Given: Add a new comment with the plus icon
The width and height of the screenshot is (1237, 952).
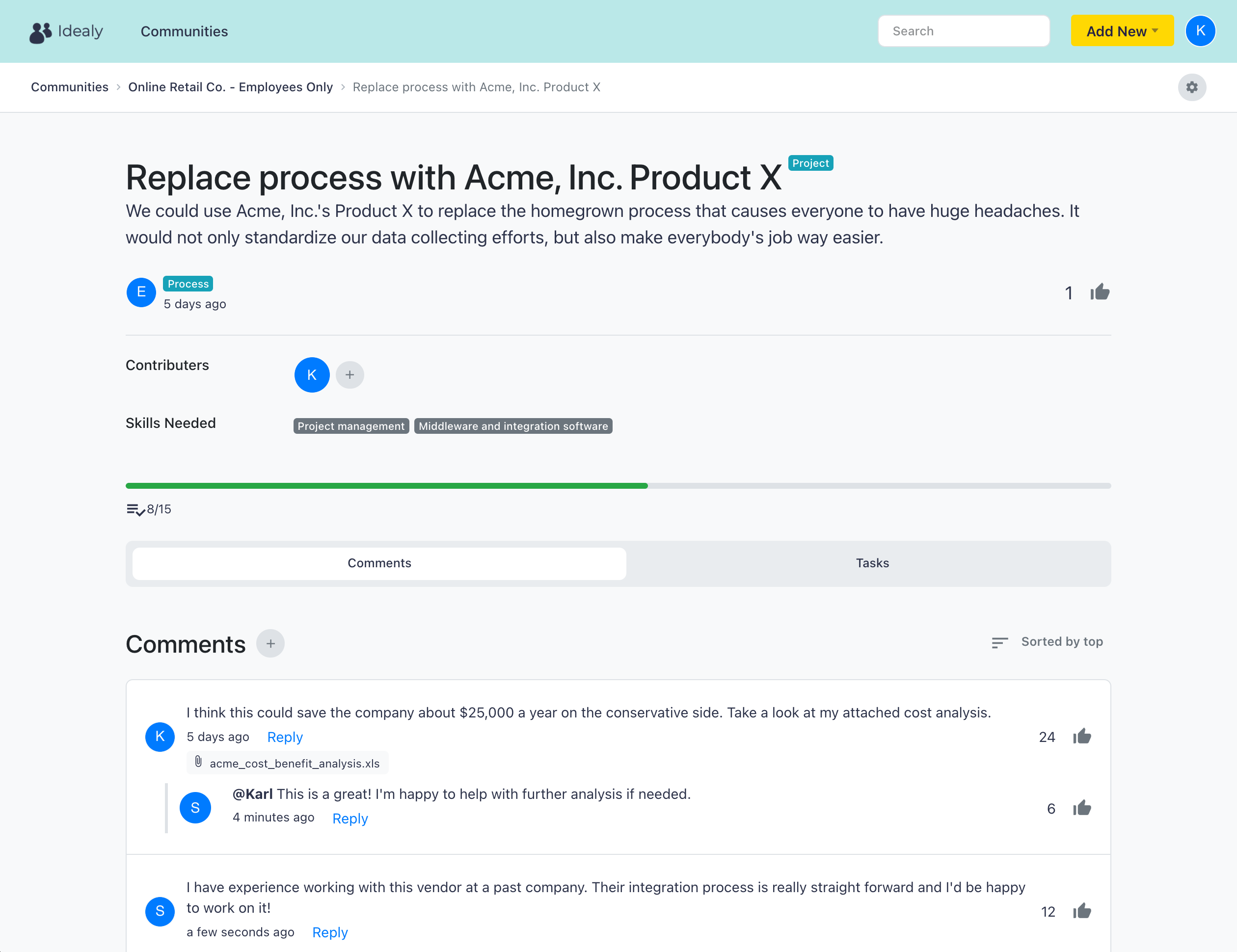Looking at the screenshot, I should (270, 643).
